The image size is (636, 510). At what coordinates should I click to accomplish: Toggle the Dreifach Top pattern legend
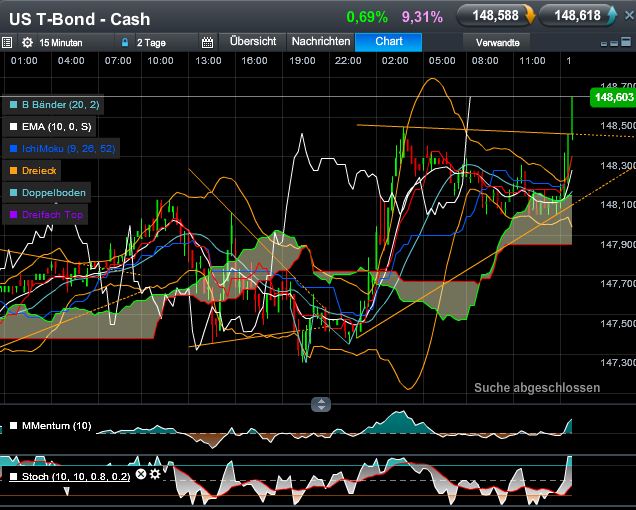47,214
